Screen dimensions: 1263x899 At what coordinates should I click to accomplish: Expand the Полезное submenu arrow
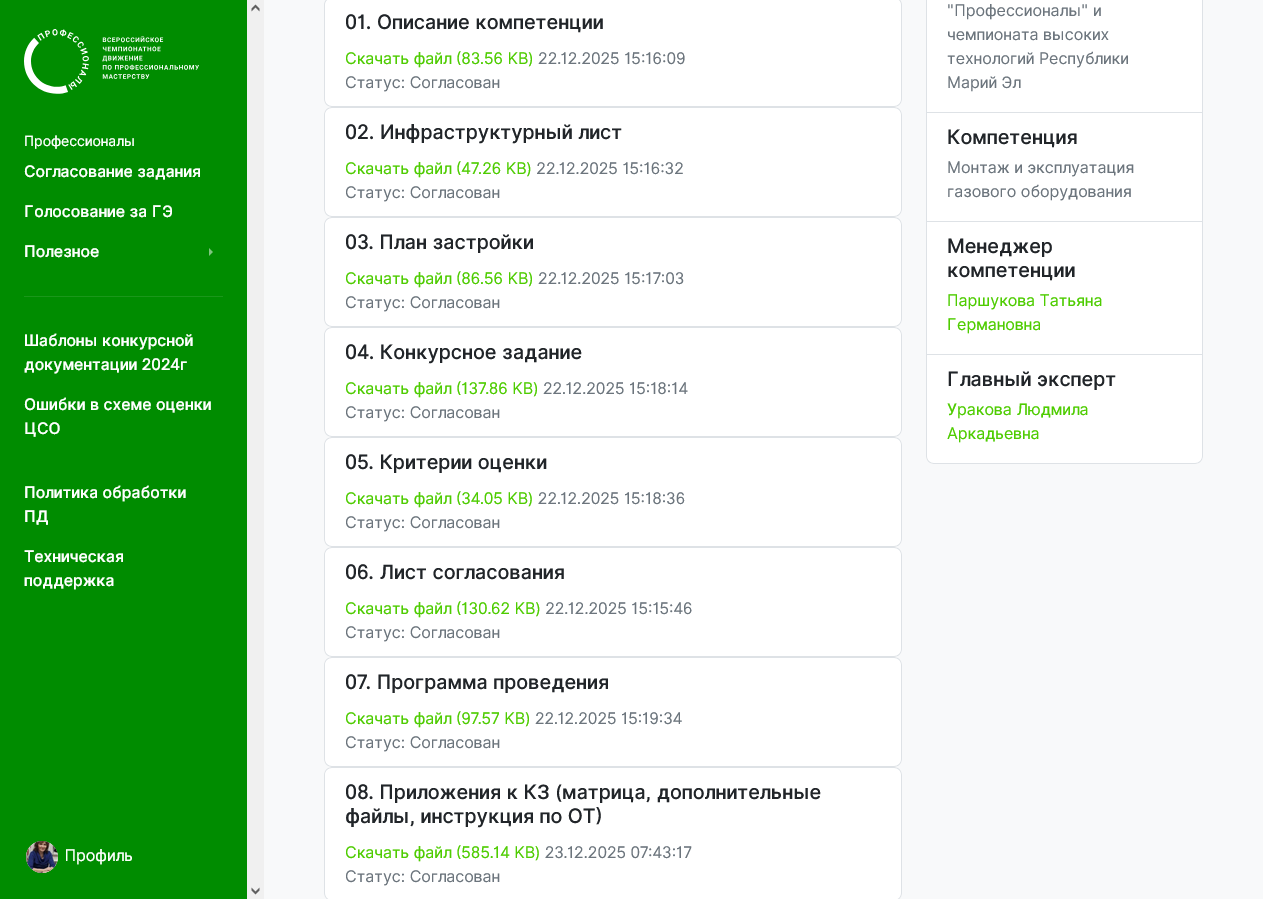[x=210, y=252]
